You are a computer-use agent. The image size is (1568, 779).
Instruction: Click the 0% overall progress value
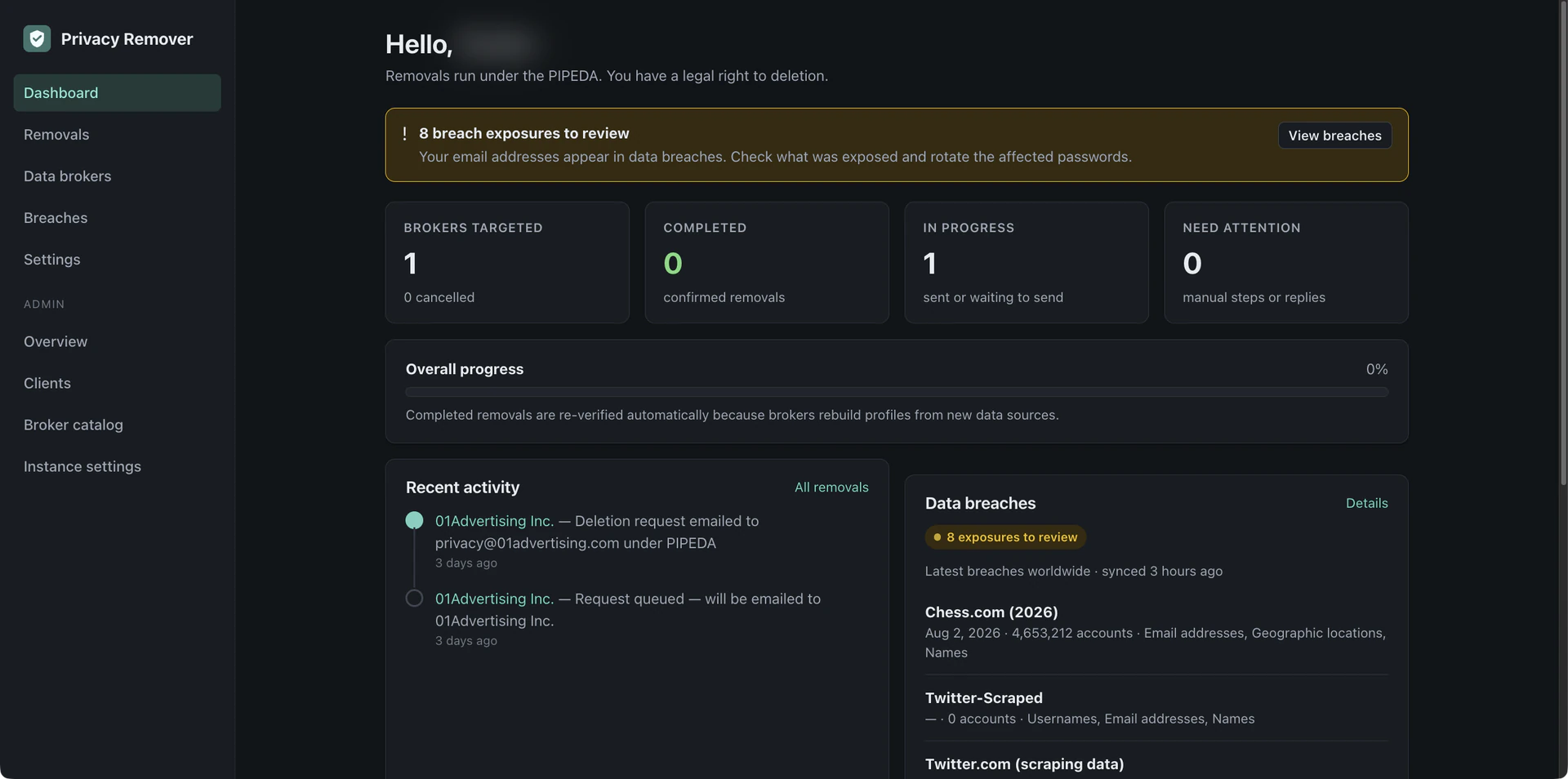1377,369
